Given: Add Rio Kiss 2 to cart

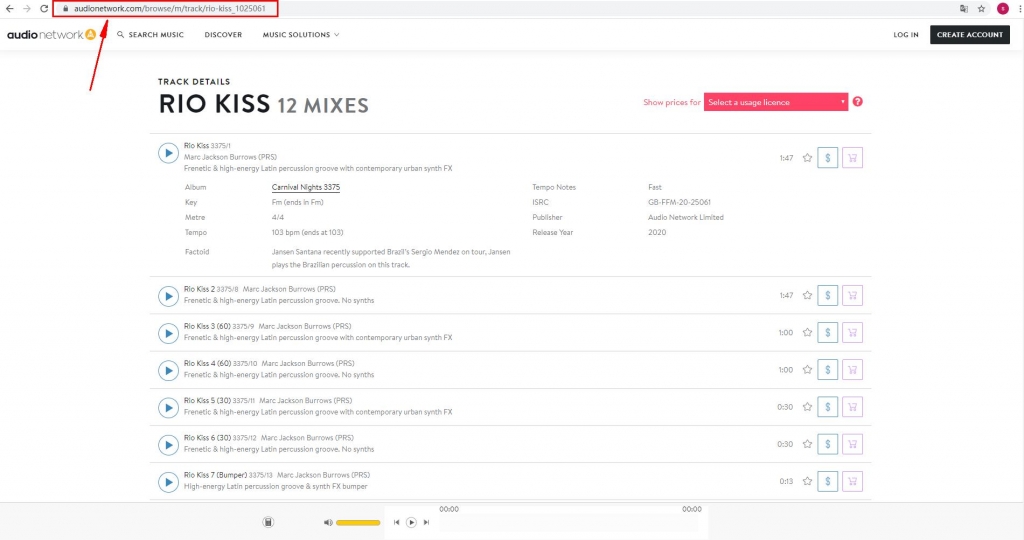Looking at the screenshot, I should (x=852, y=295).
